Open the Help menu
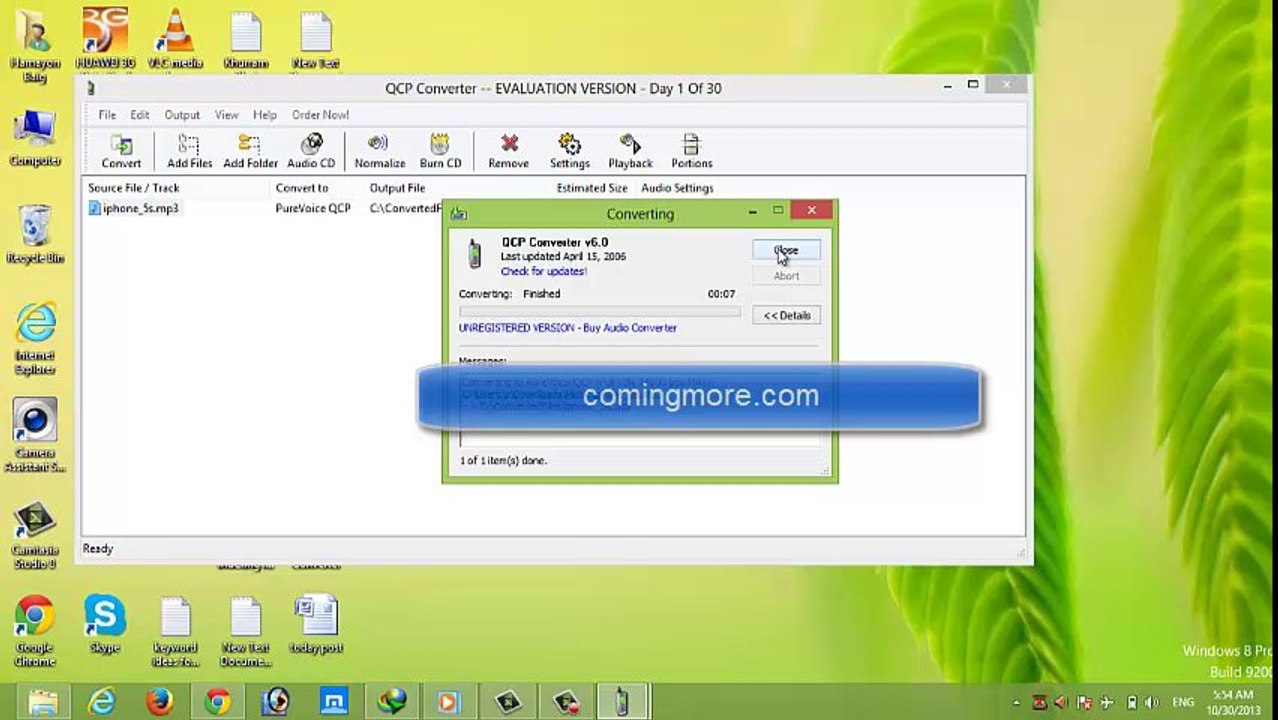 point(265,115)
